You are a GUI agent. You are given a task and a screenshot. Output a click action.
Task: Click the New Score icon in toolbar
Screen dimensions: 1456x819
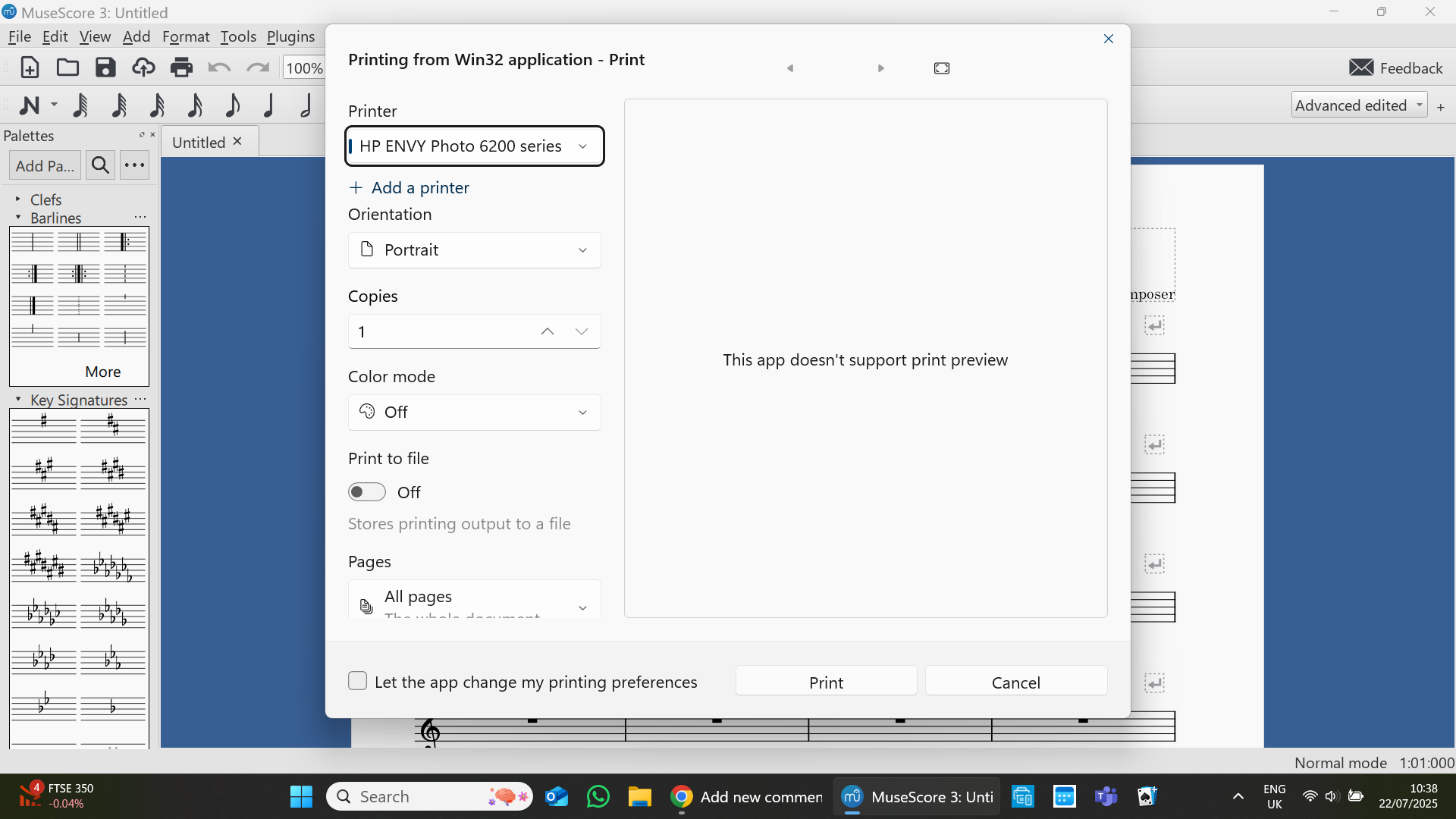click(30, 67)
